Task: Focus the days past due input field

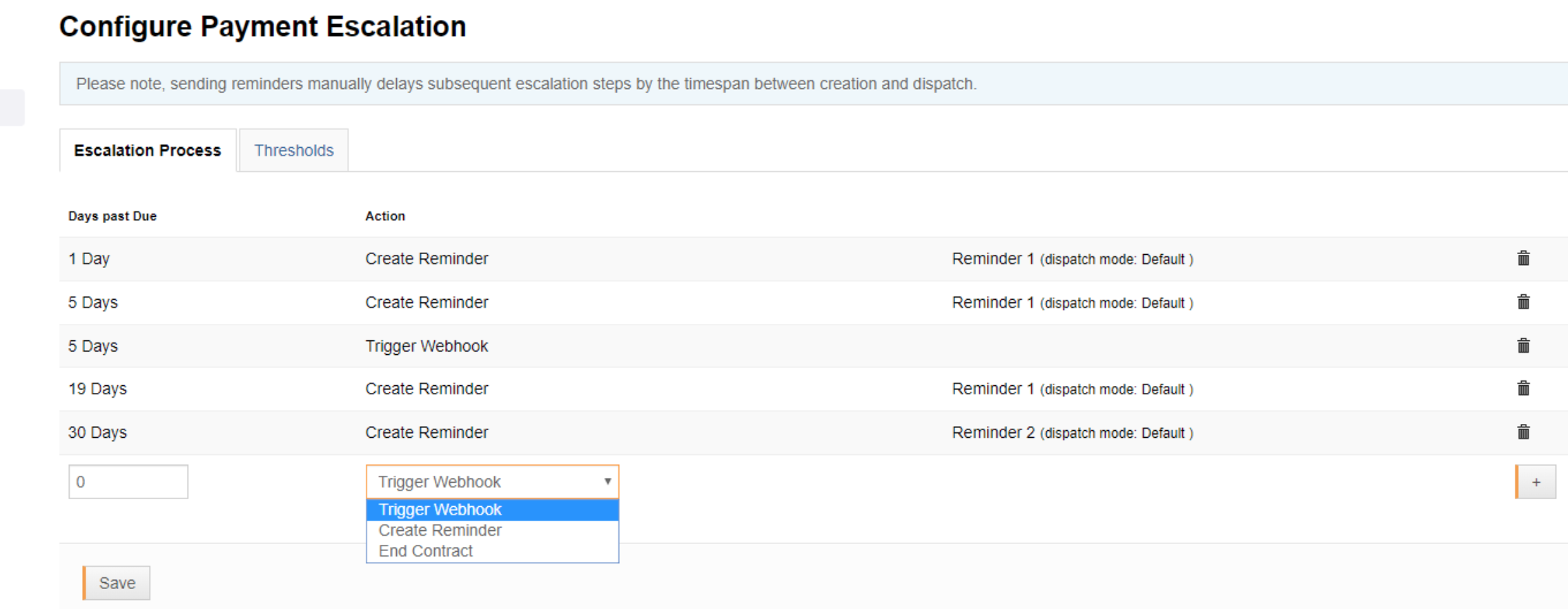Action: [128, 482]
